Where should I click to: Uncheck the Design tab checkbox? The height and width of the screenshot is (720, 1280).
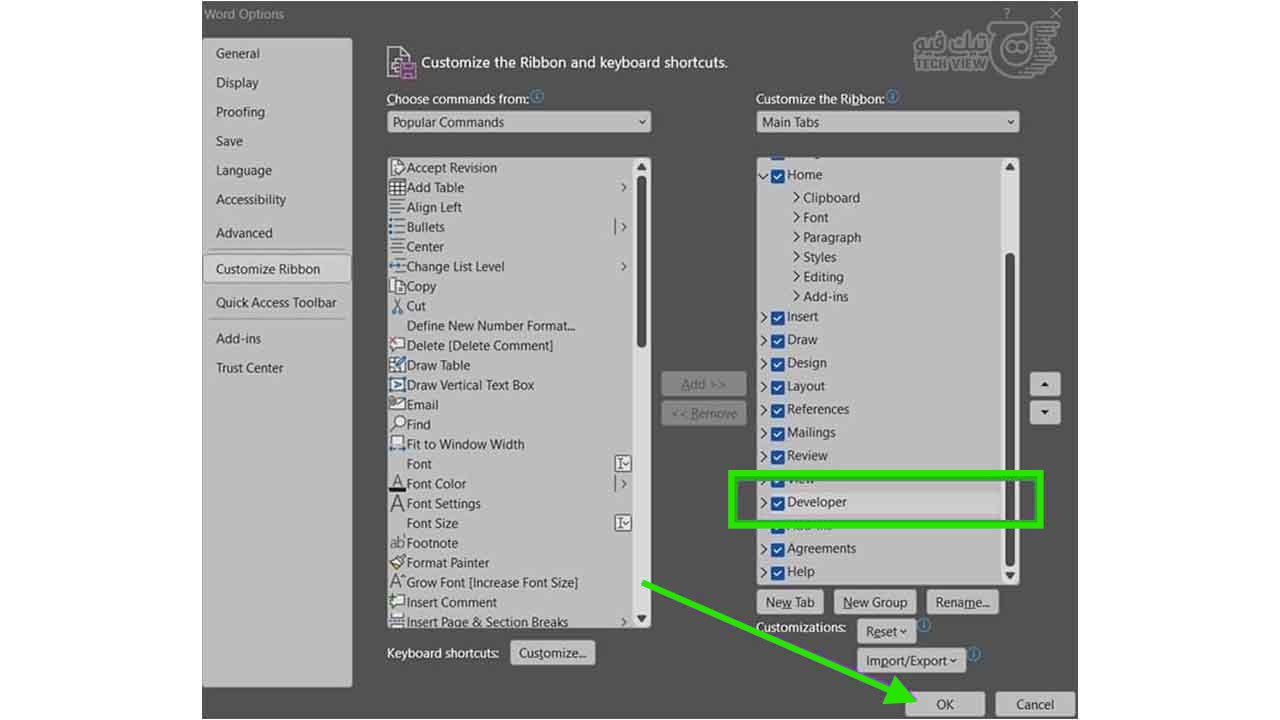[778, 364]
